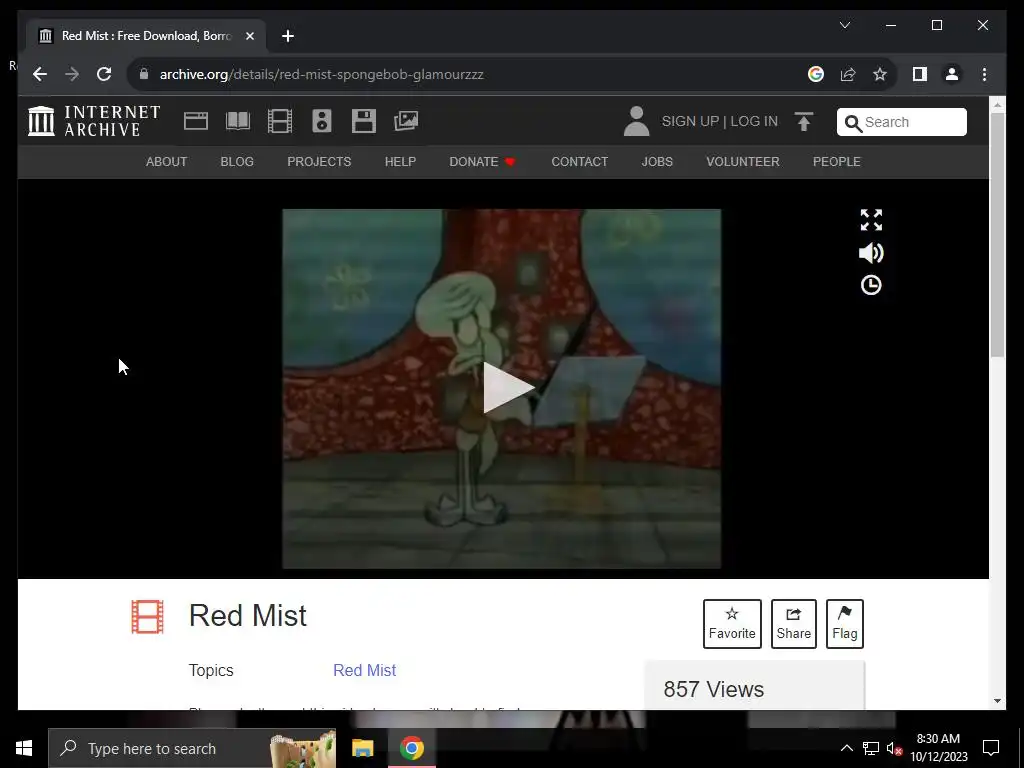Click the SIGN UP link
Screen dimensions: 1024x768
pyautogui.click(x=690, y=121)
